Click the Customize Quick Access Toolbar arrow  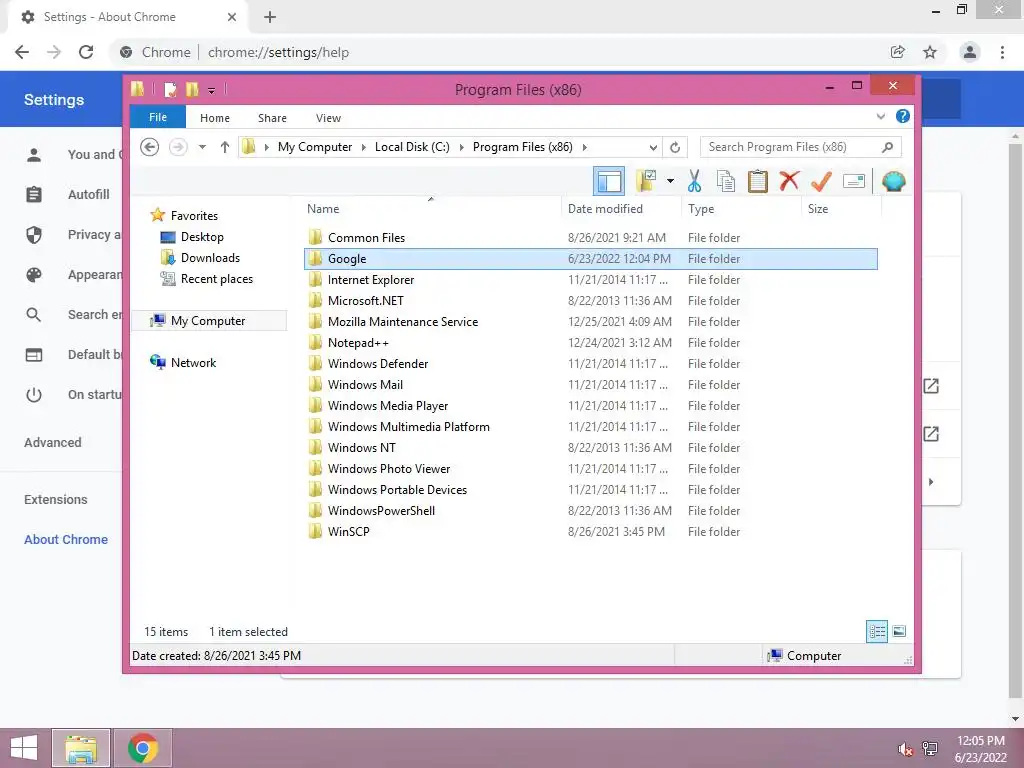[x=212, y=91]
